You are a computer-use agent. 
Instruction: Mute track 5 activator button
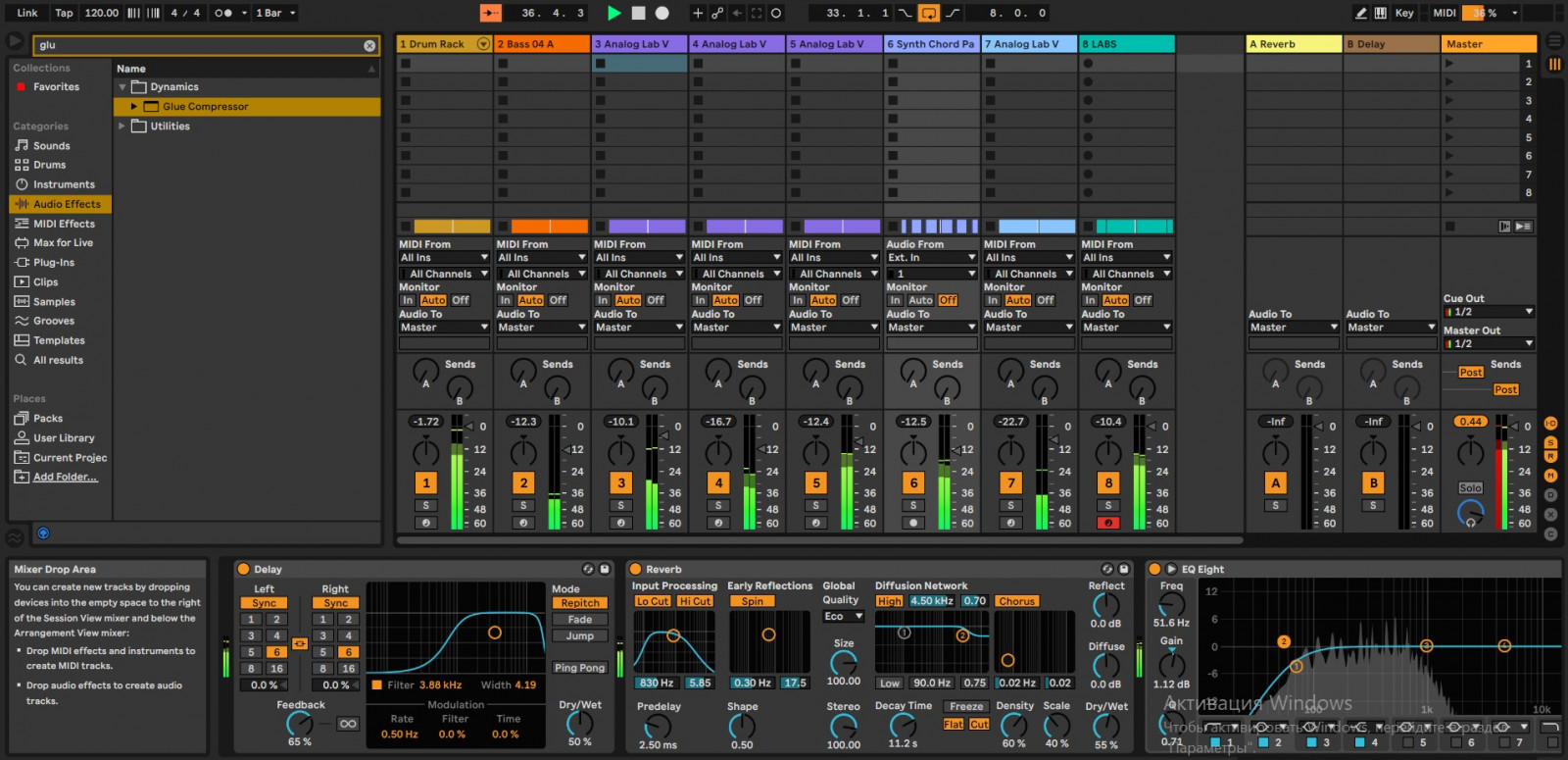(816, 482)
